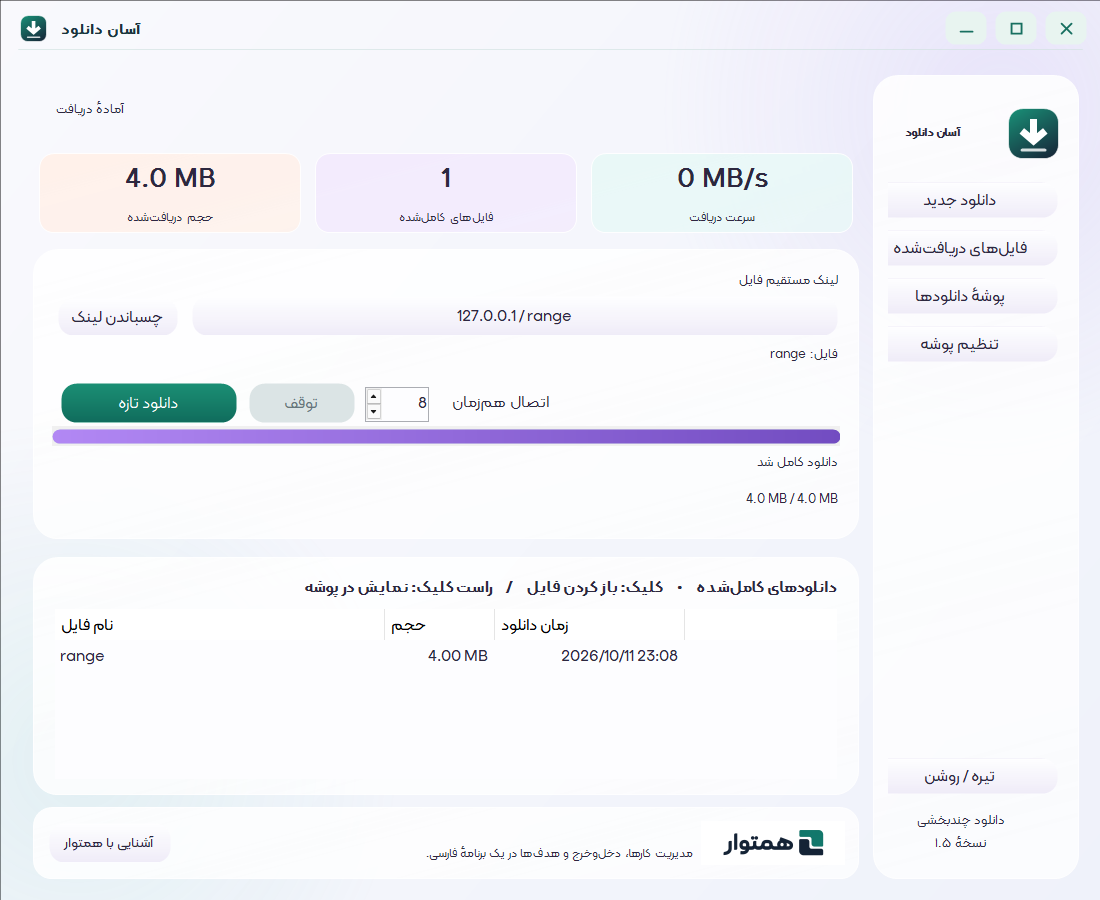Click the چسباندن لینک paste button
The width and height of the screenshot is (1100, 900).
coord(118,317)
